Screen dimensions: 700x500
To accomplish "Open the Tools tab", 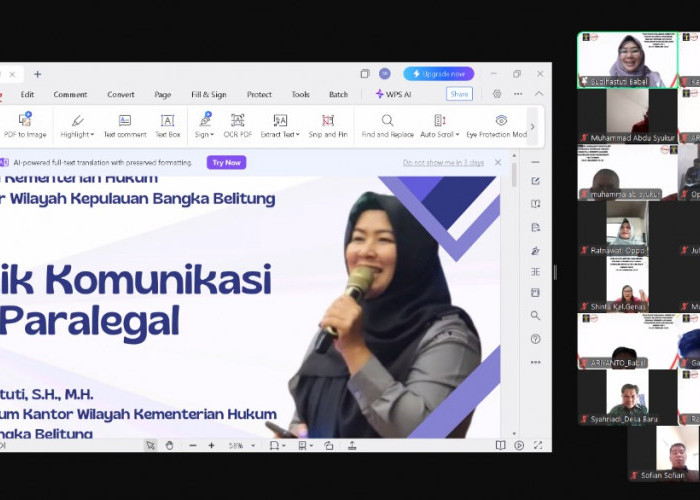I will click(300, 95).
